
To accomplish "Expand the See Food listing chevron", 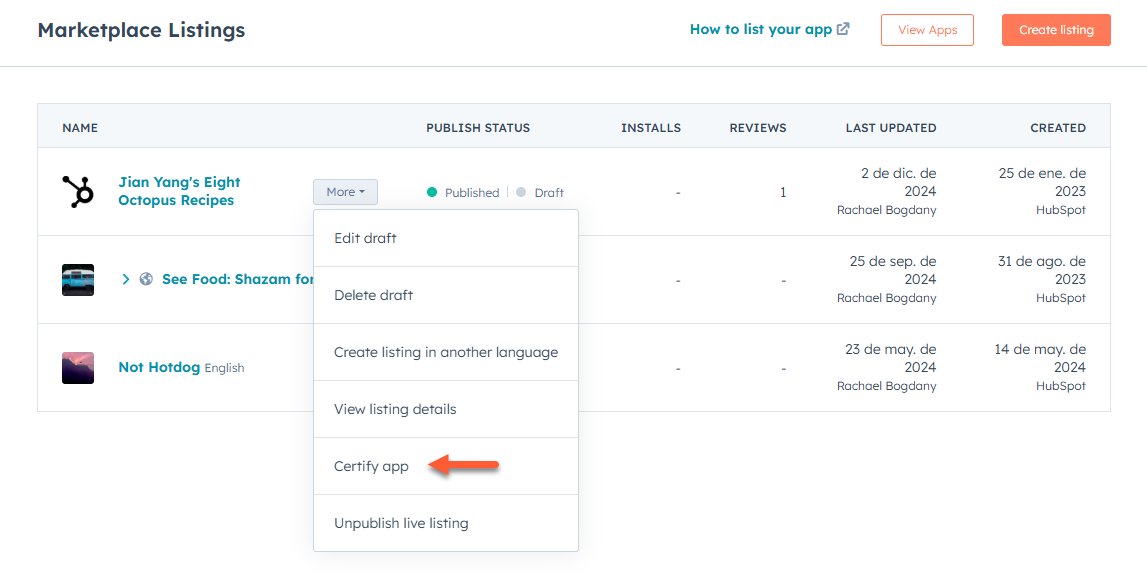I will click(x=126, y=280).
